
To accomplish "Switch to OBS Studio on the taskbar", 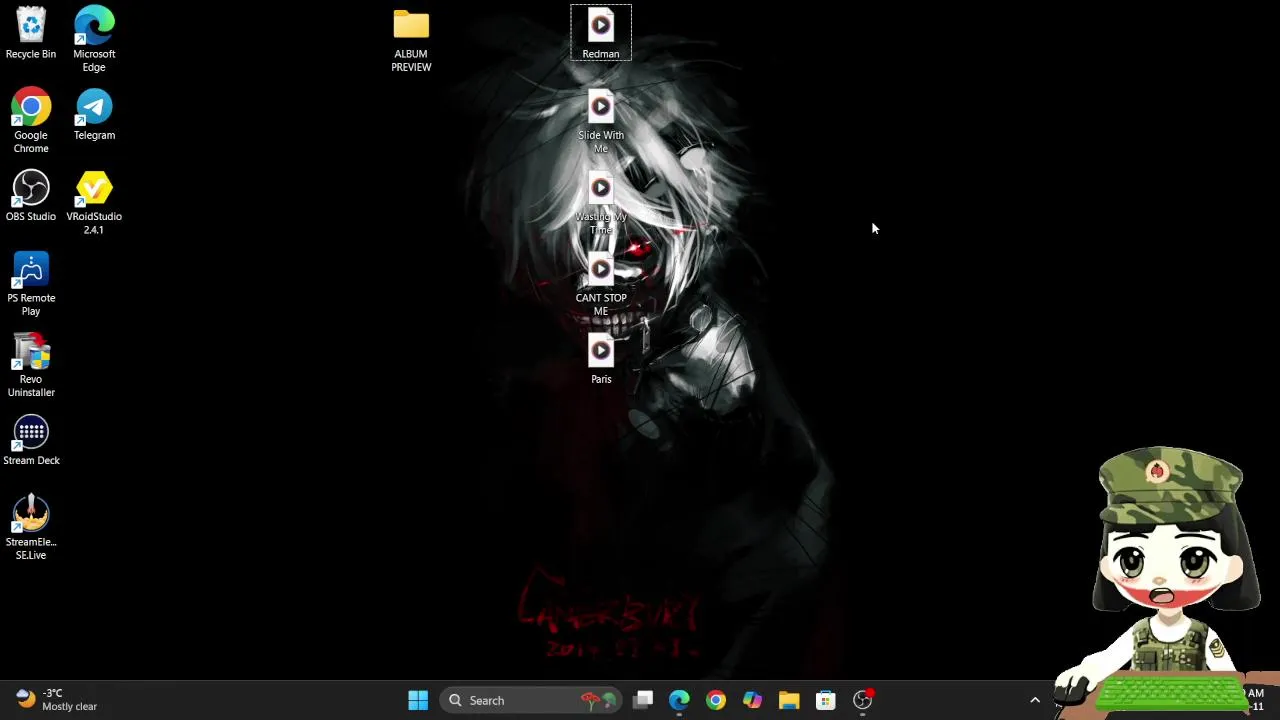I will tap(862, 700).
